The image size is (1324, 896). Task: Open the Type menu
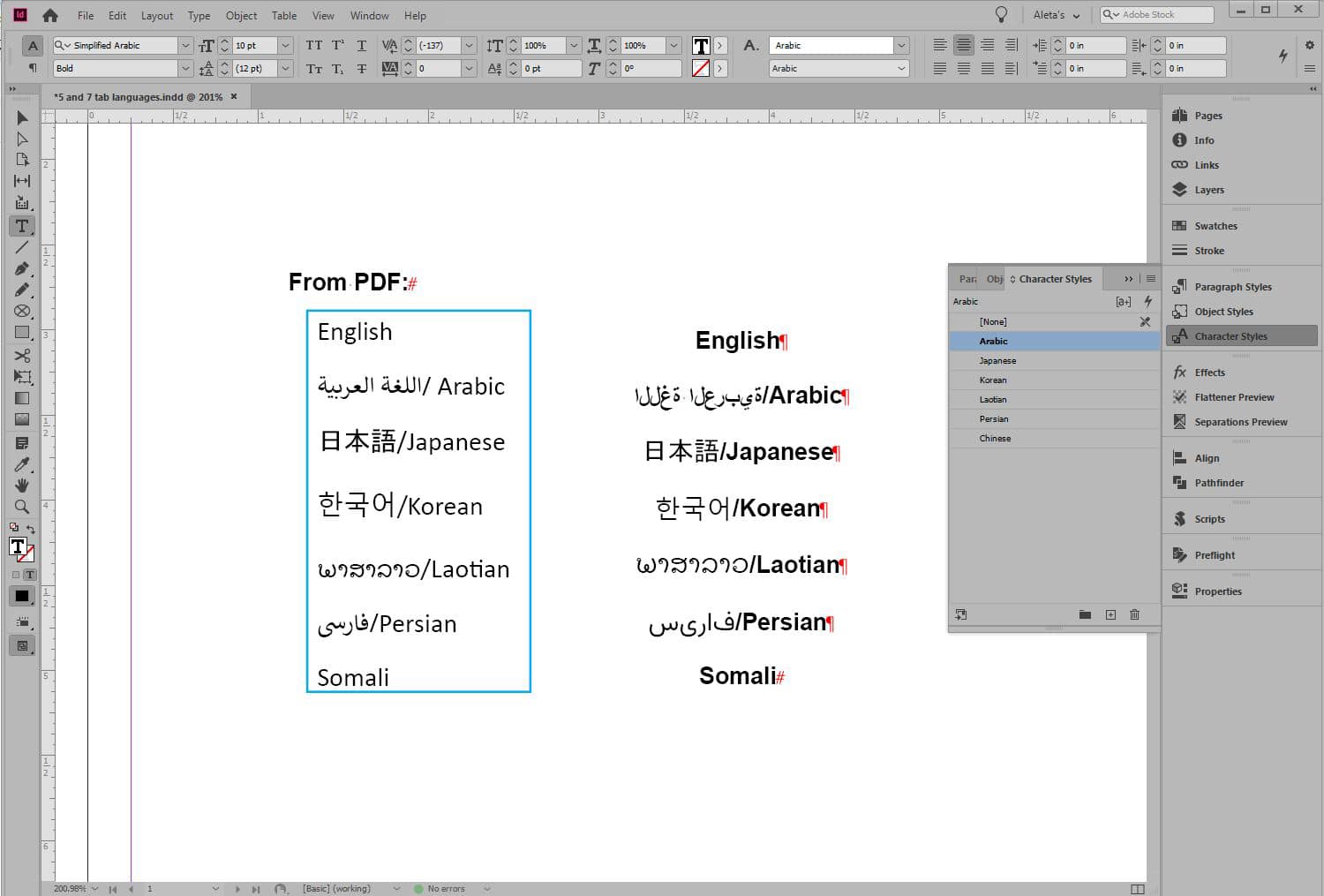pos(199,15)
